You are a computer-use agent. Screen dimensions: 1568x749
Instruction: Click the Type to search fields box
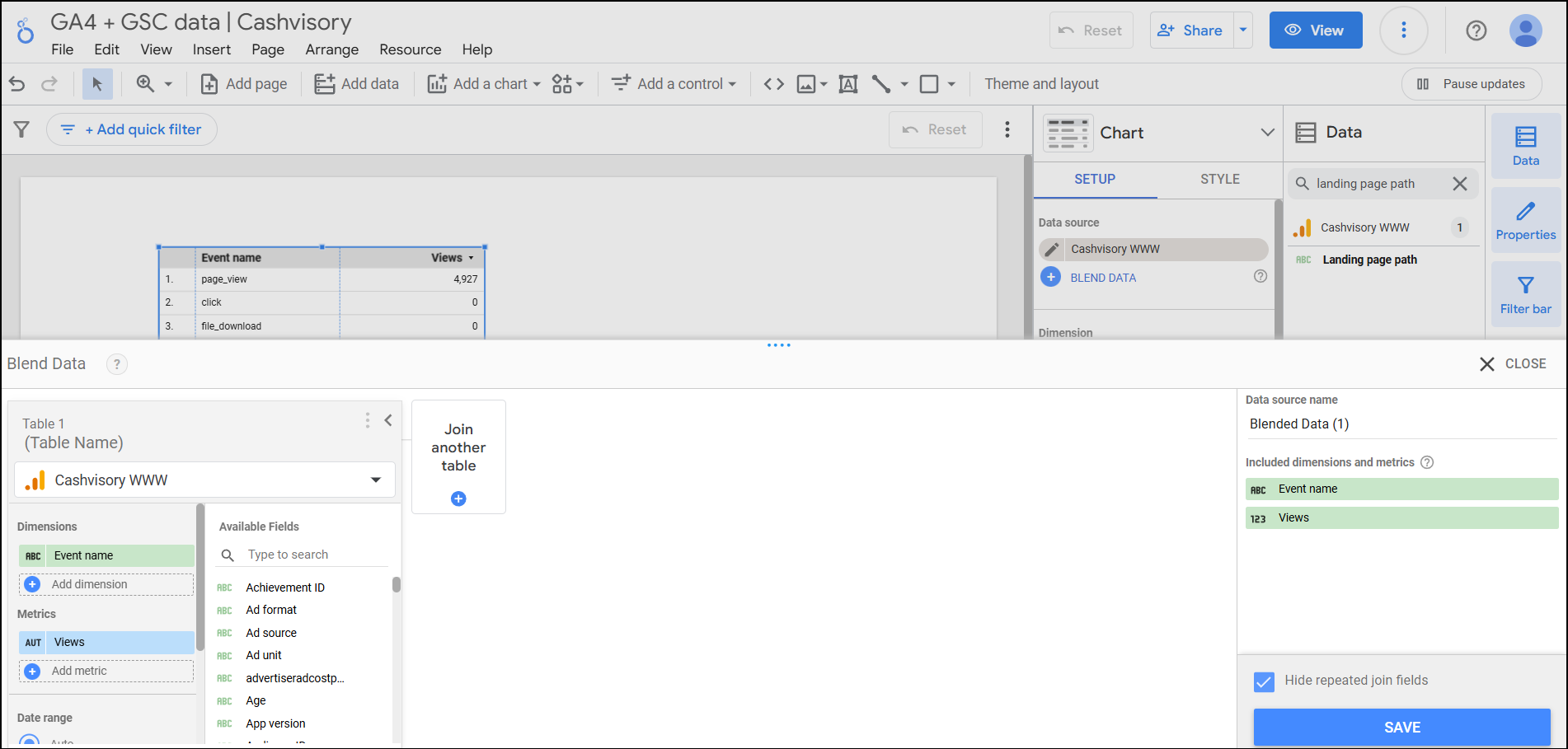point(302,555)
